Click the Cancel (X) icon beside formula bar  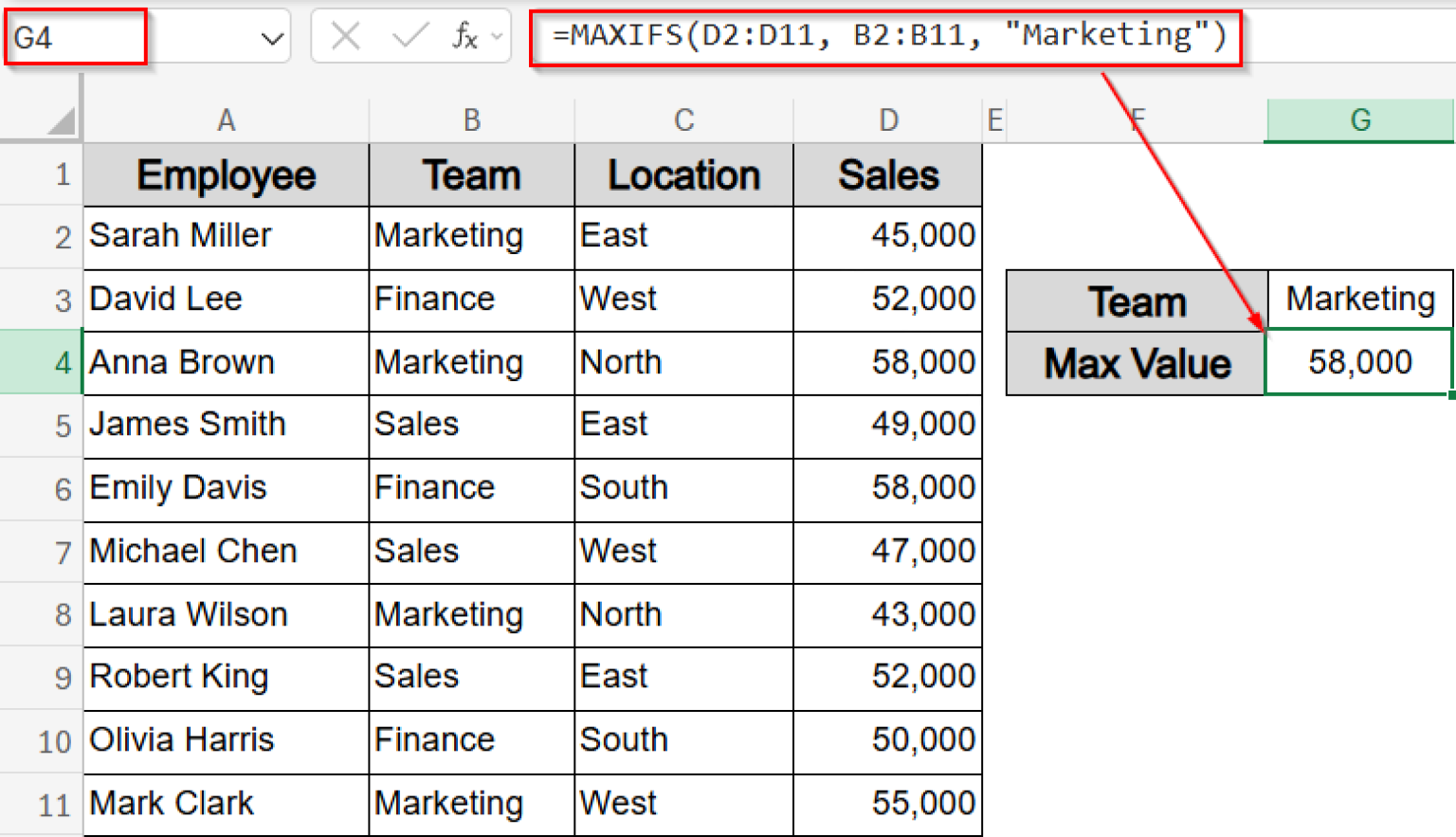point(346,35)
